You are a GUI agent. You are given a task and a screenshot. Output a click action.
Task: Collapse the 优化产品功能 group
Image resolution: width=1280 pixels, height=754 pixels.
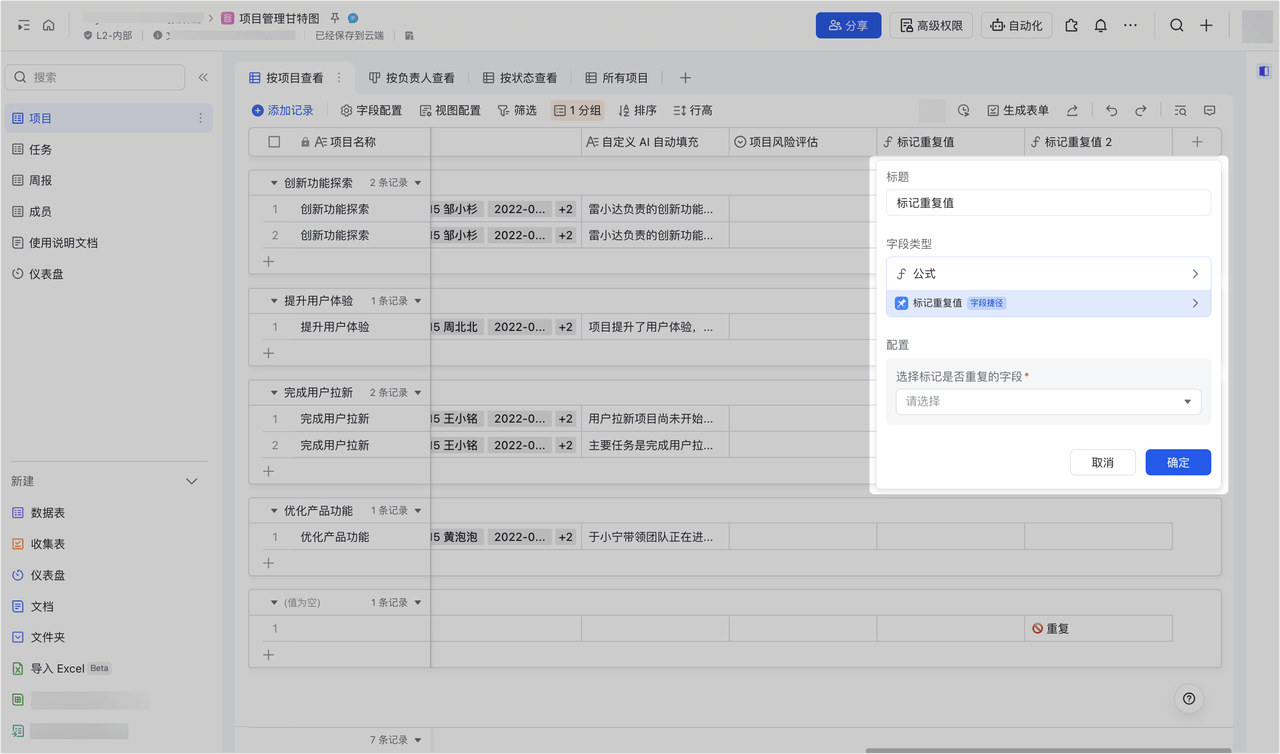[x=274, y=511]
